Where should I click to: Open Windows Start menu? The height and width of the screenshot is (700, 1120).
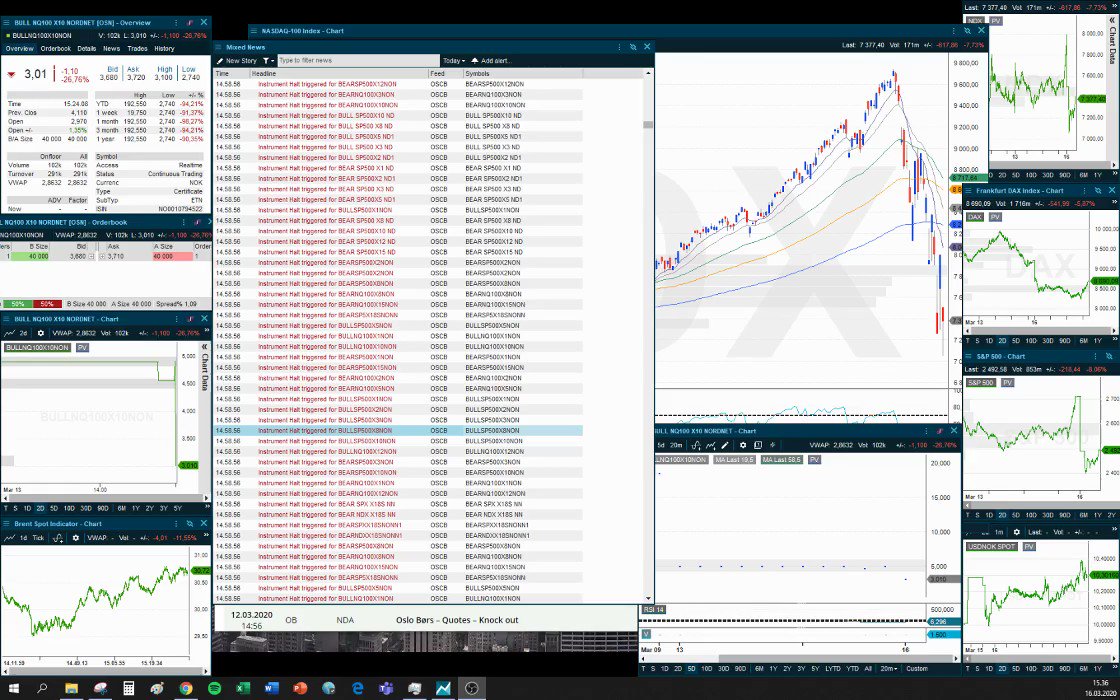[x=14, y=689]
